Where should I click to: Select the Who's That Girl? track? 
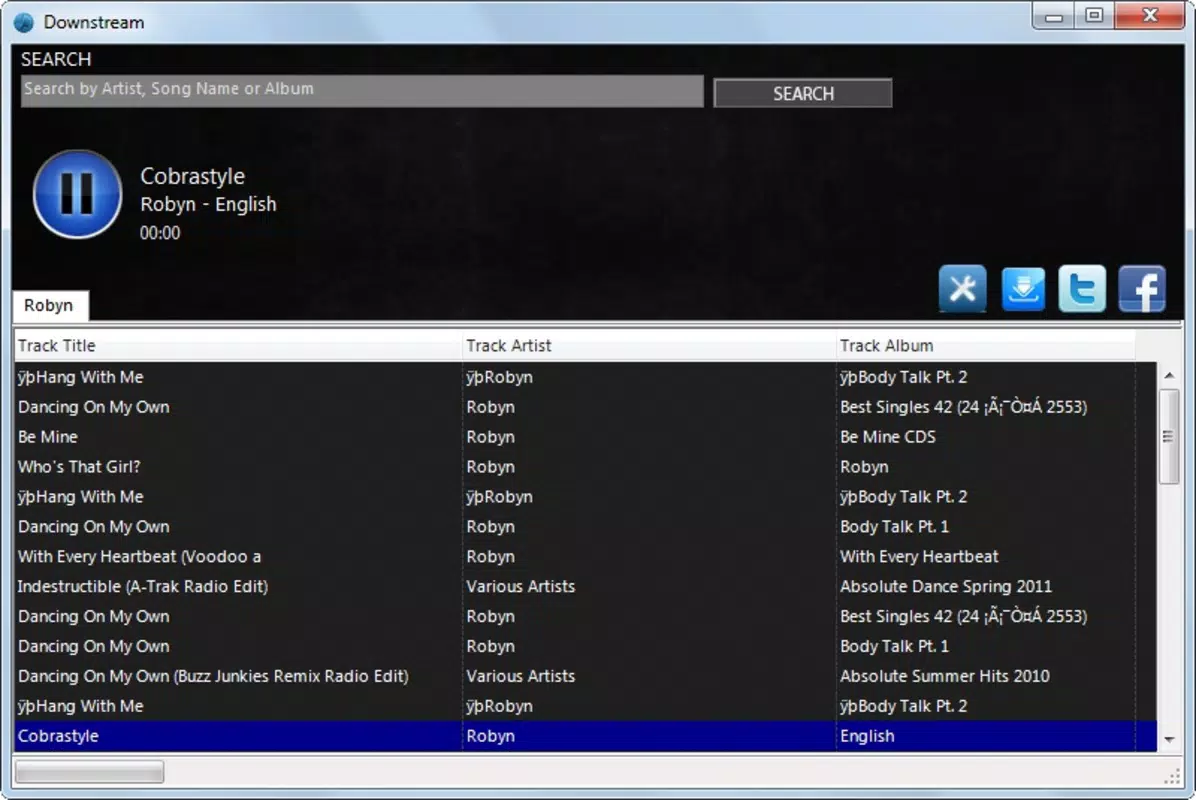tap(584, 467)
